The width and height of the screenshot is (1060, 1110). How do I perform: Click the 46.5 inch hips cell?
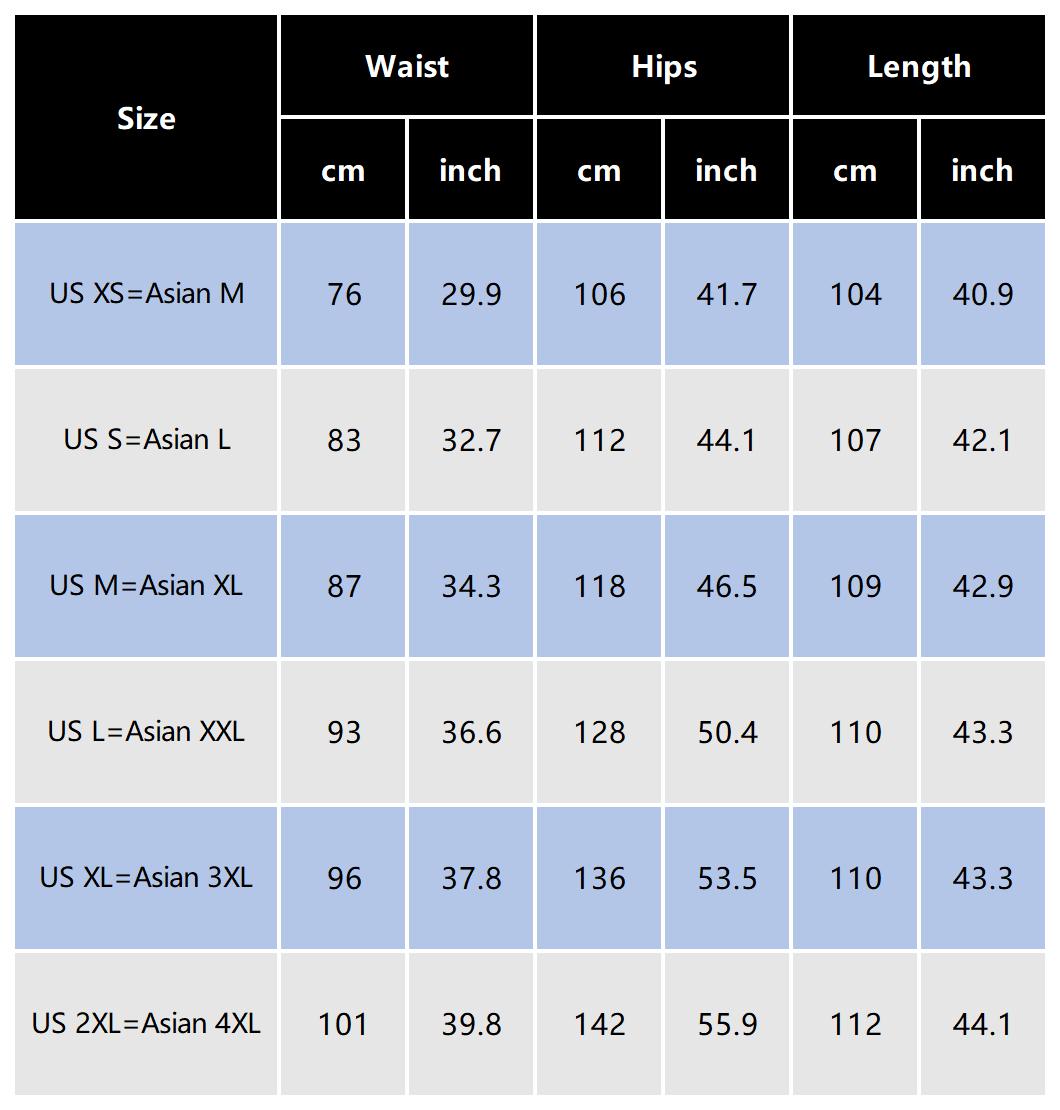pyautogui.click(x=727, y=586)
